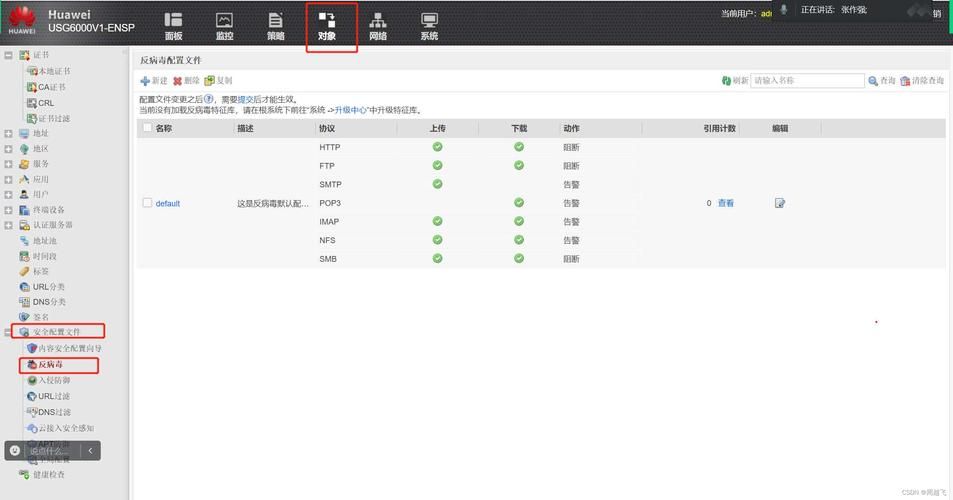Click the HTTP protocol row text

[x=329, y=147]
